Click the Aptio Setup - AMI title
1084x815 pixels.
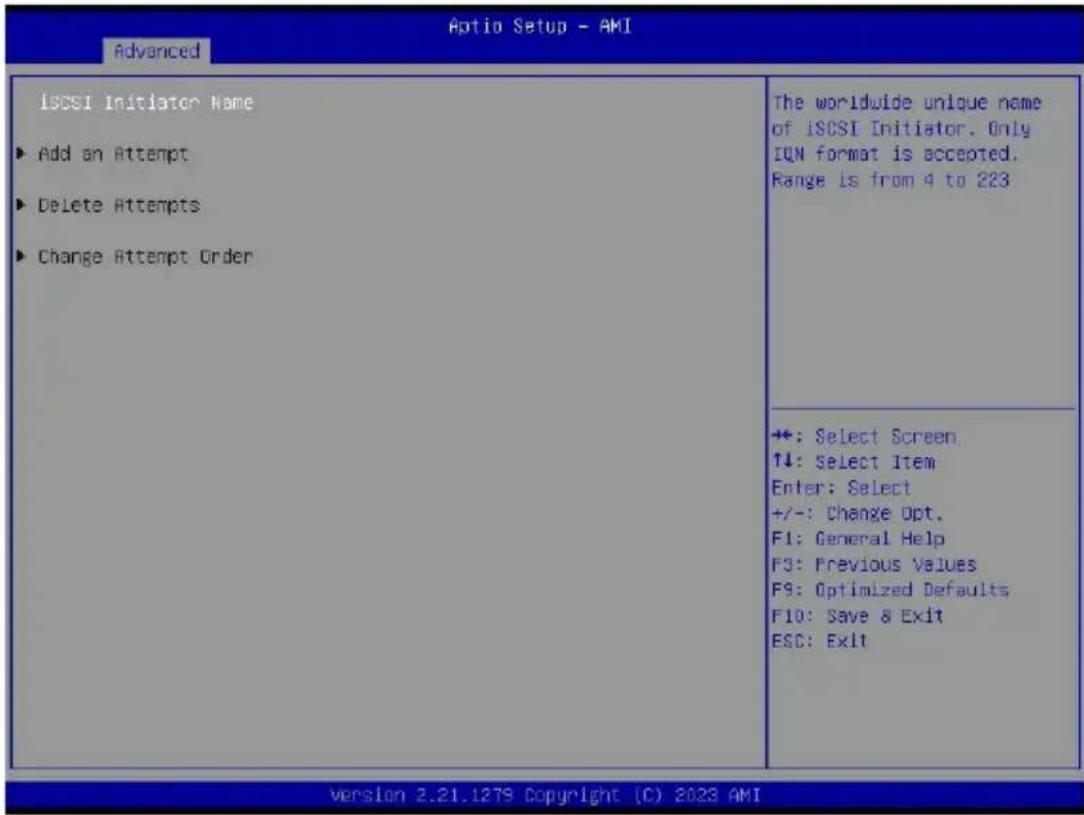tap(540, 26)
